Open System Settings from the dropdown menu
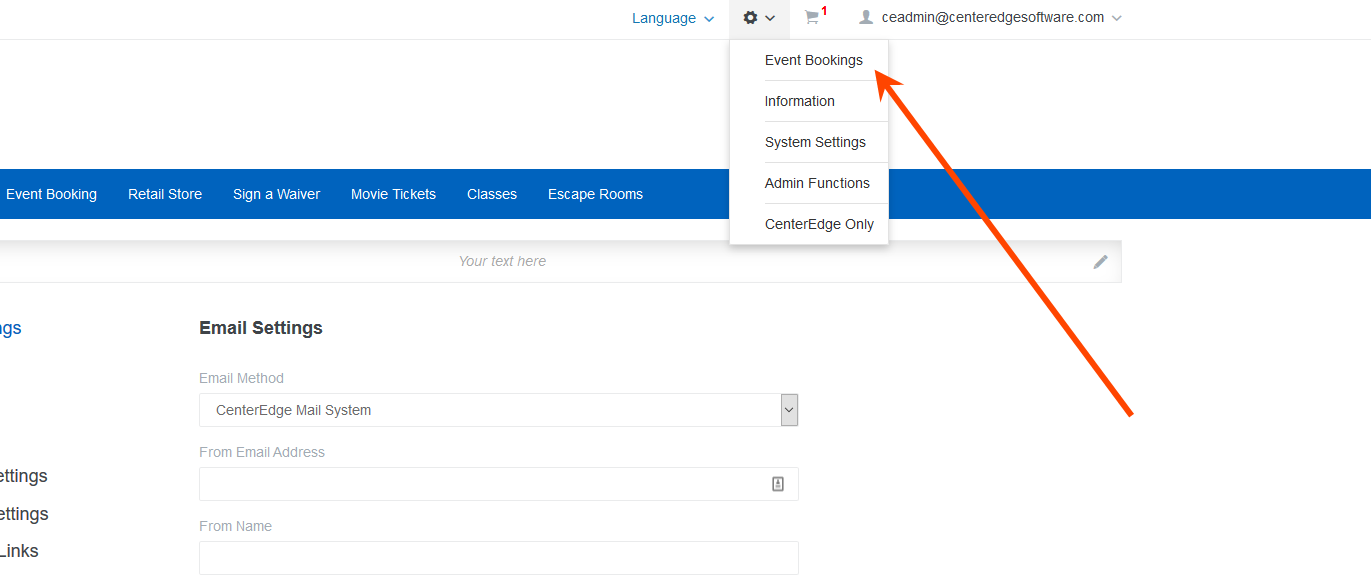Viewport: 1371px width, 584px height. click(x=815, y=142)
